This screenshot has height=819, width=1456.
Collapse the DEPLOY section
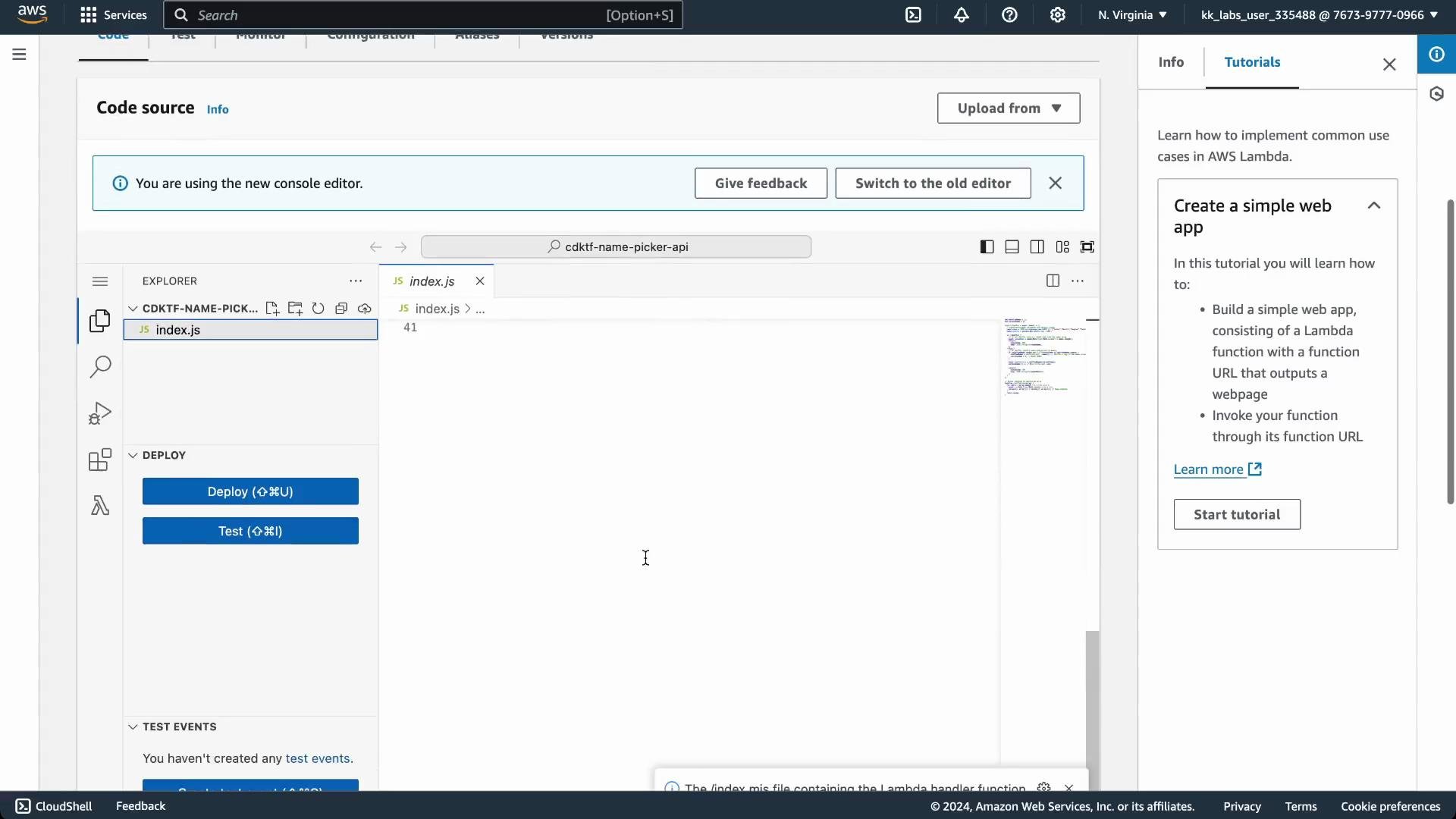tap(133, 455)
